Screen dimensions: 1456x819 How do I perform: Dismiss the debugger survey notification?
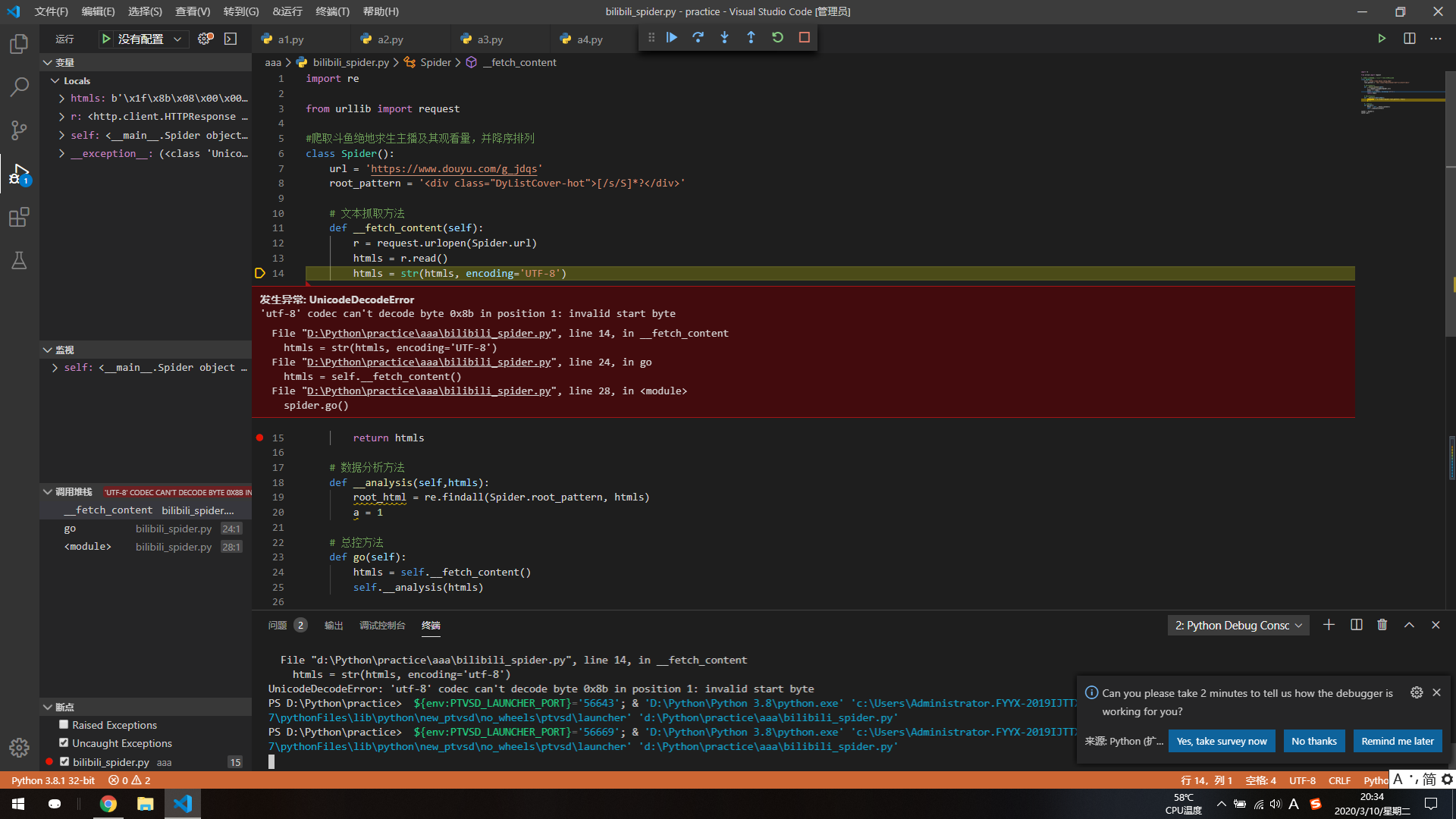click(1436, 692)
